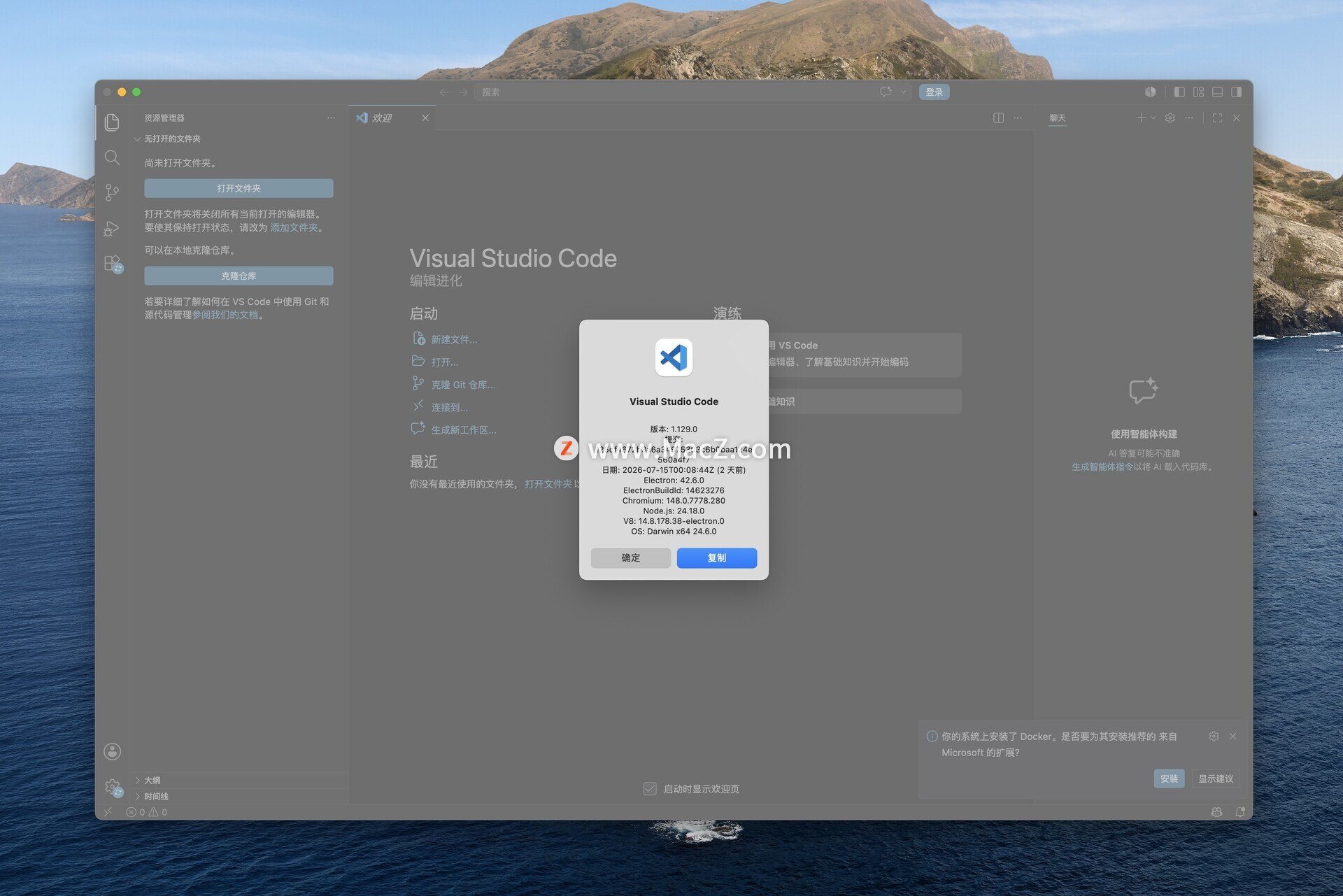Select the 欢迎 editor tab
Image resolution: width=1343 pixels, height=896 pixels.
[x=392, y=118]
